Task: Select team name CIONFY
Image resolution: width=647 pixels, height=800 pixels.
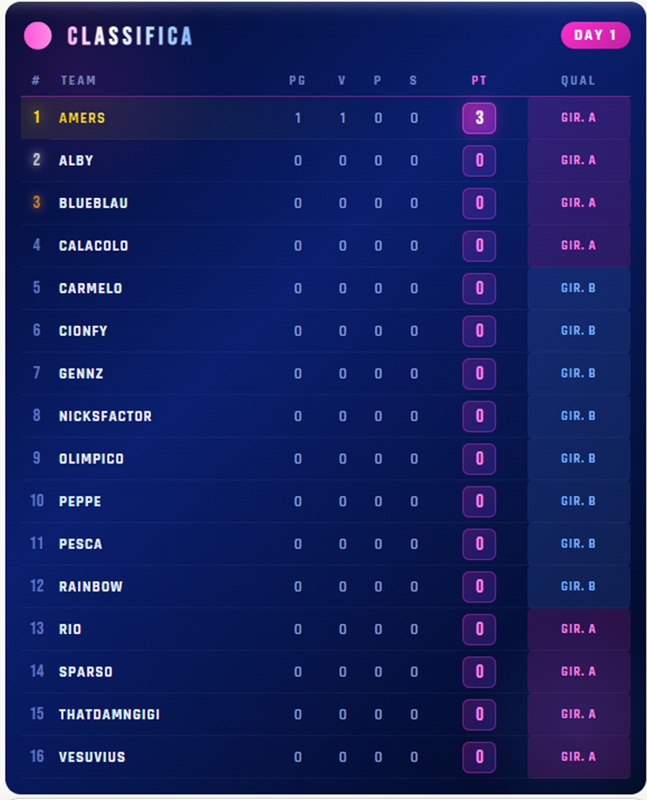Action: pos(83,331)
